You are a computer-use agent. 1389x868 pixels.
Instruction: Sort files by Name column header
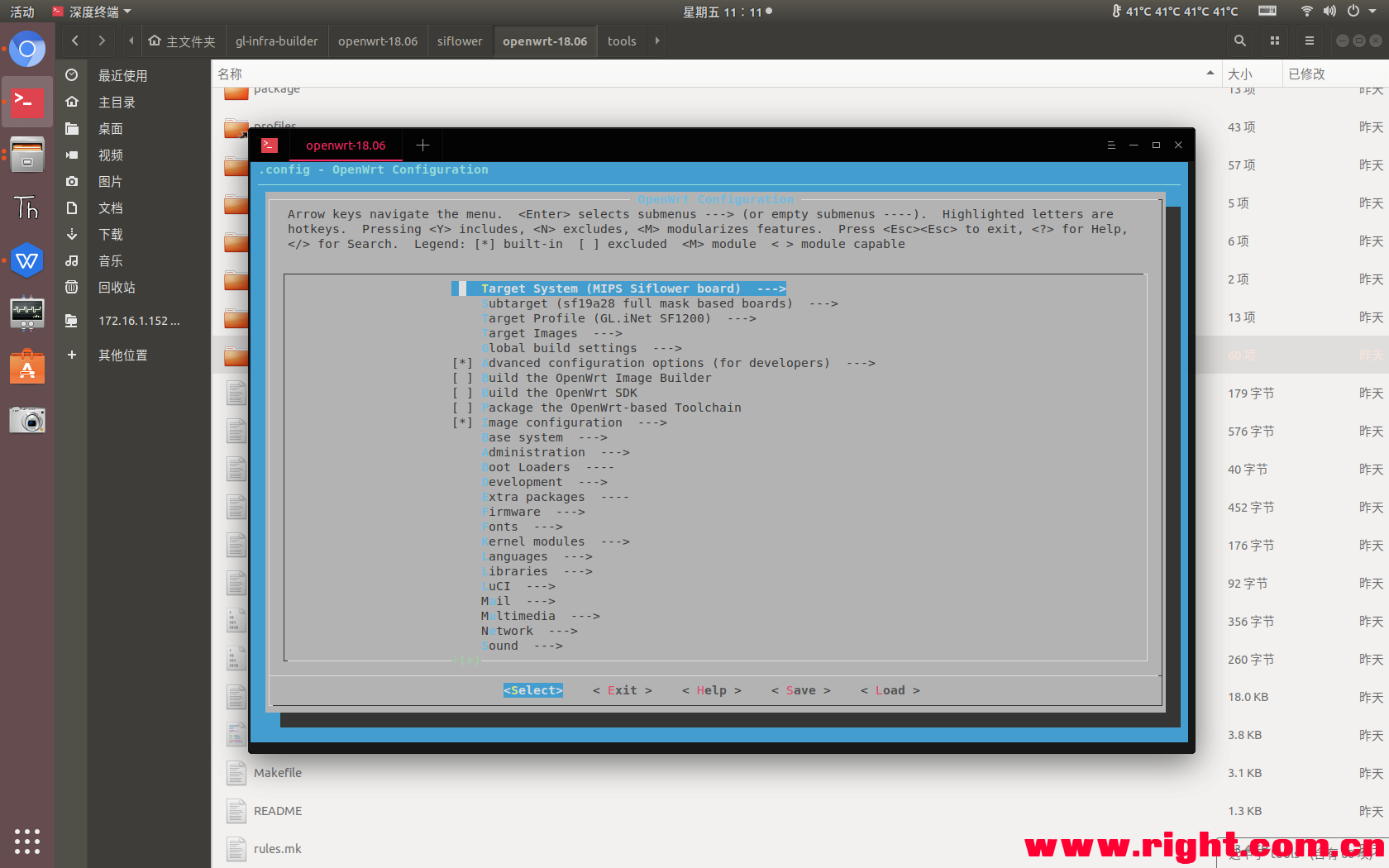716,74
